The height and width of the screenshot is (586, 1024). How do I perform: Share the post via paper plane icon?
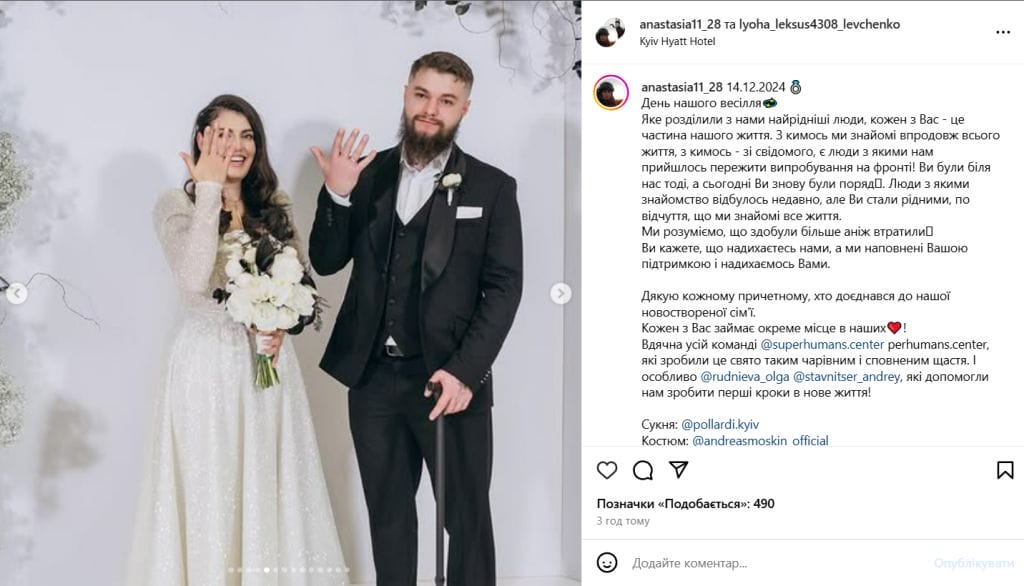coord(679,469)
